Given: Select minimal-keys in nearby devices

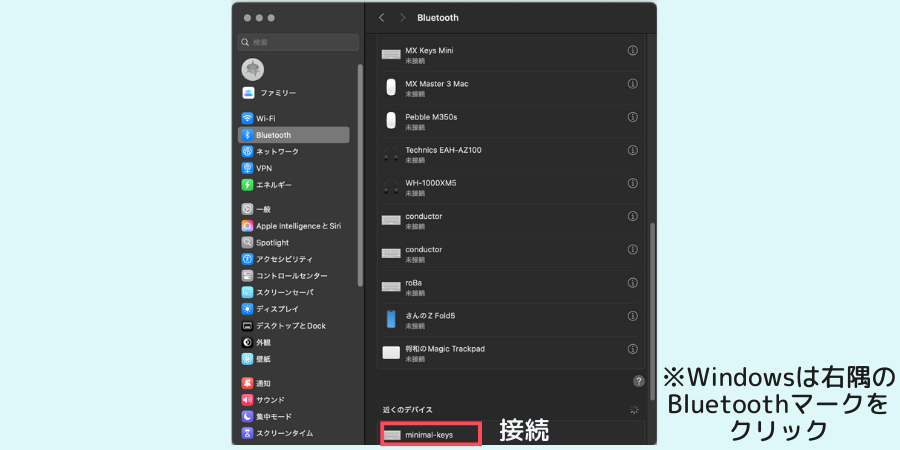Looking at the screenshot, I should [x=430, y=435].
